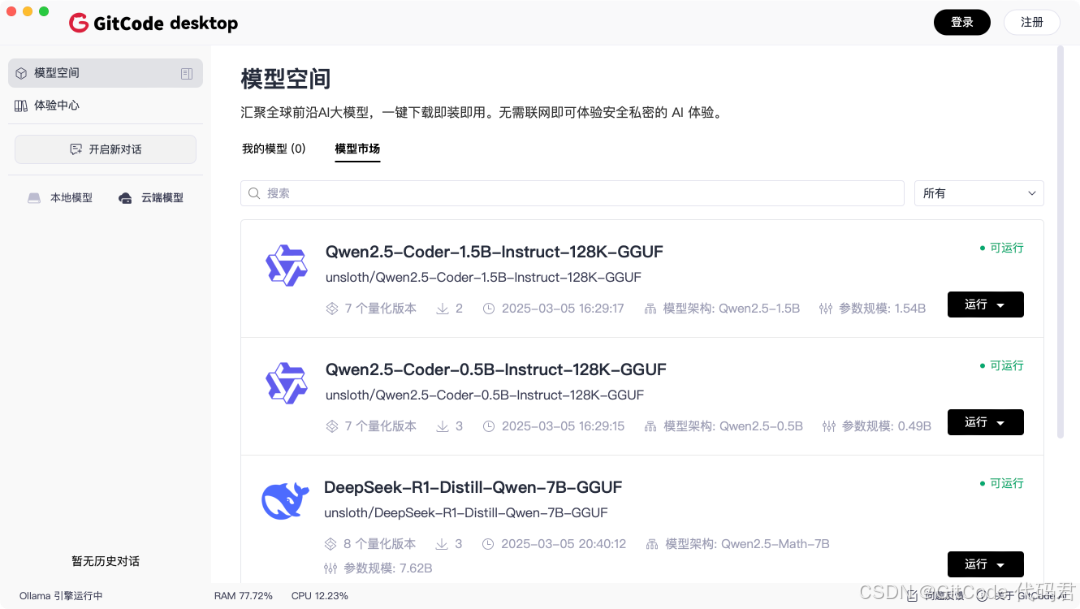Screen dimensions: 1080x609
Task: Click the 本地模型 disk icon
Action: point(34,198)
